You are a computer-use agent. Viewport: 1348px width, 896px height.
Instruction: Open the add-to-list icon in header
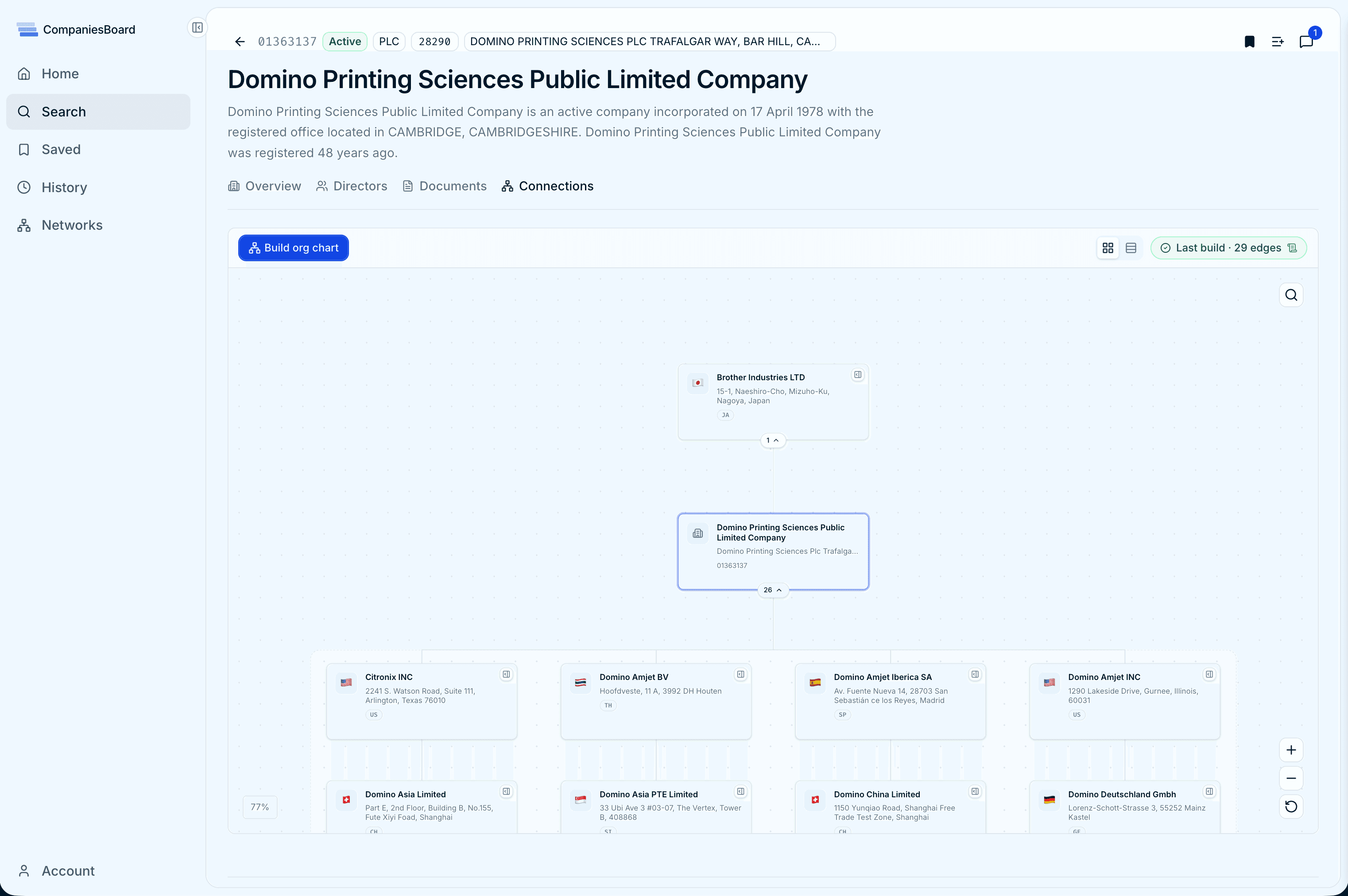(1278, 42)
